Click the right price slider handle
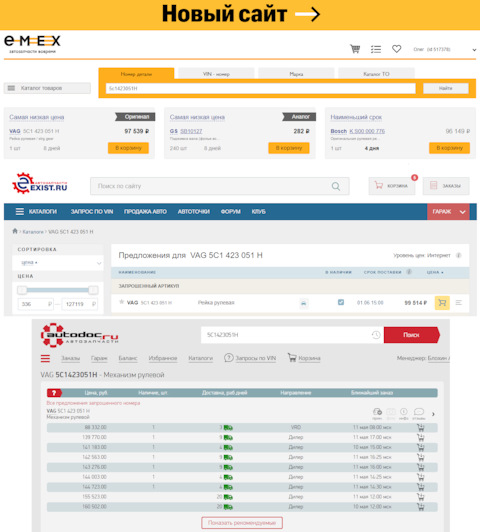The width and height of the screenshot is (480, 532). (93, 290)
